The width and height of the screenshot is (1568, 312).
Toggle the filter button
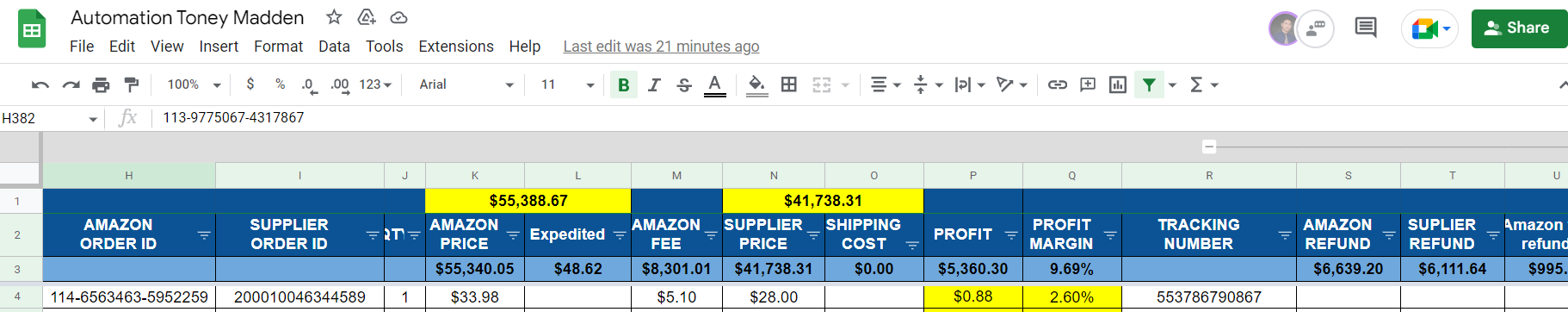click(x=1149, y=84)
